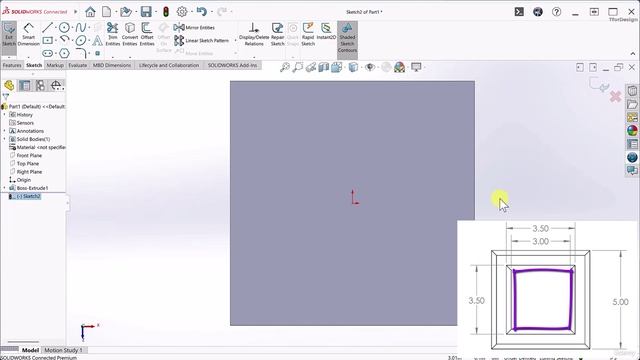Viewport: 640px width, 360px height.
Task: Open dropdown arrow beside Circle tool
Action: 72,27
